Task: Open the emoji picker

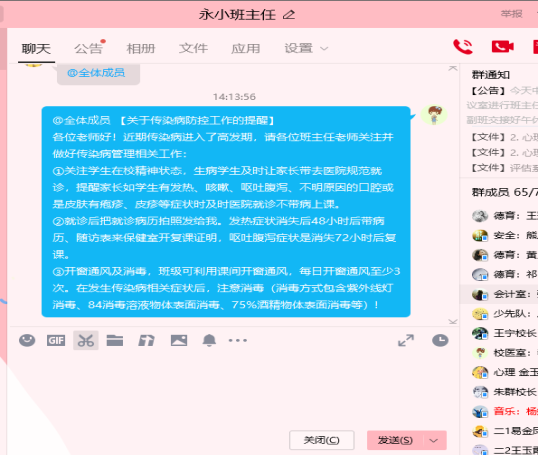Action: 27,340
